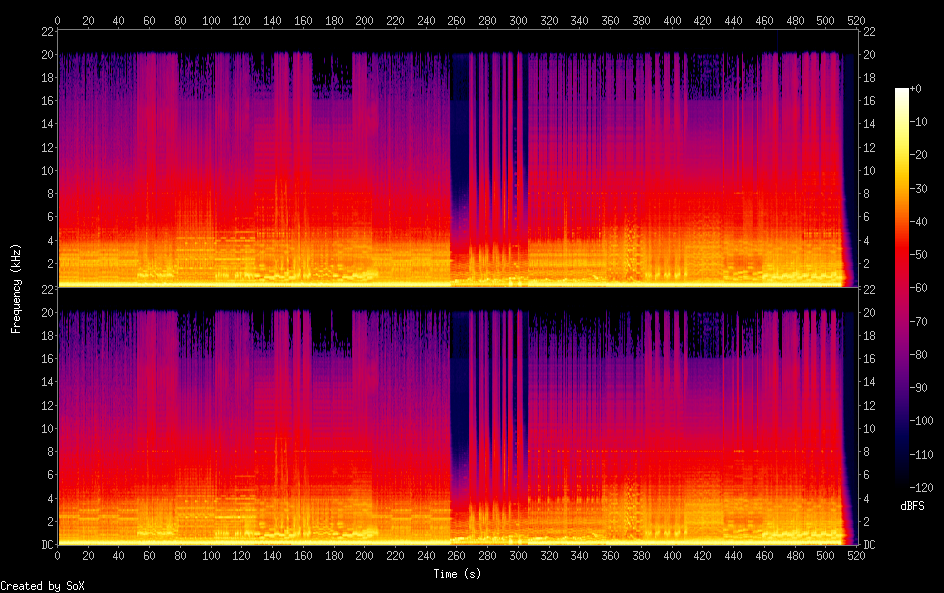Click the "-80" color scale value
Viewport: 944px width, 593px height.
click(x=919, y=355)
